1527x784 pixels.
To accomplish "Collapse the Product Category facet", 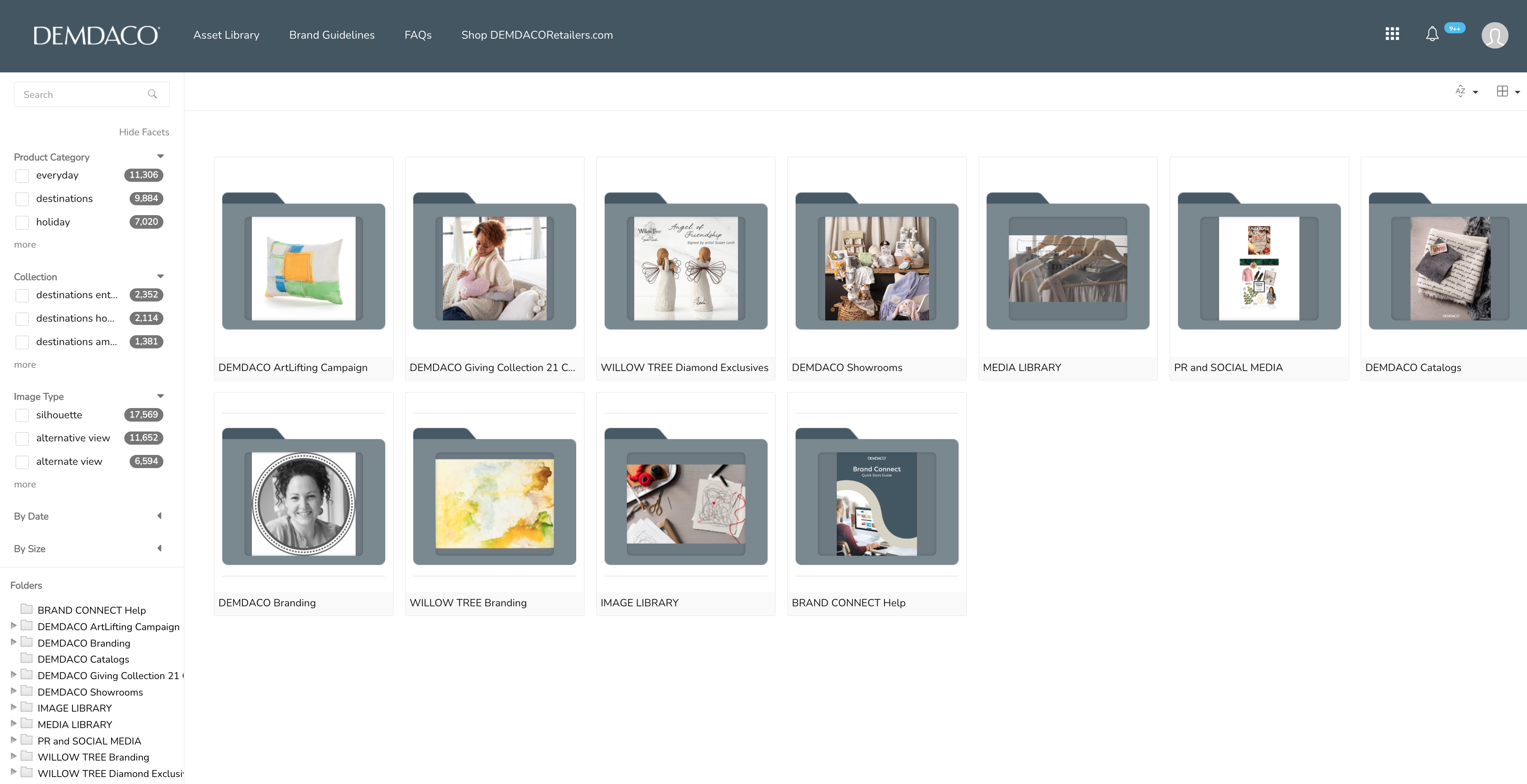I will [160, 156].
